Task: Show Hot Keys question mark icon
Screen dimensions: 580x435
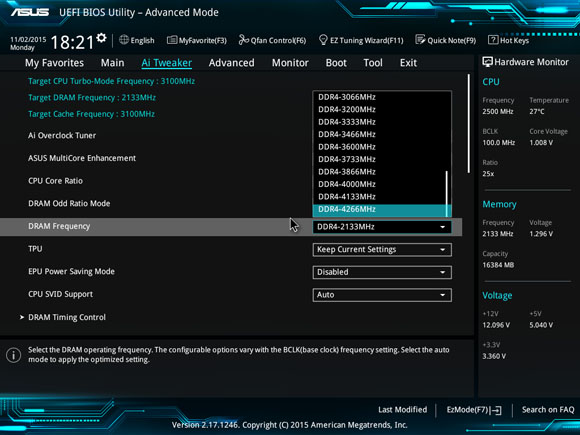Action: tap(493, 40)
